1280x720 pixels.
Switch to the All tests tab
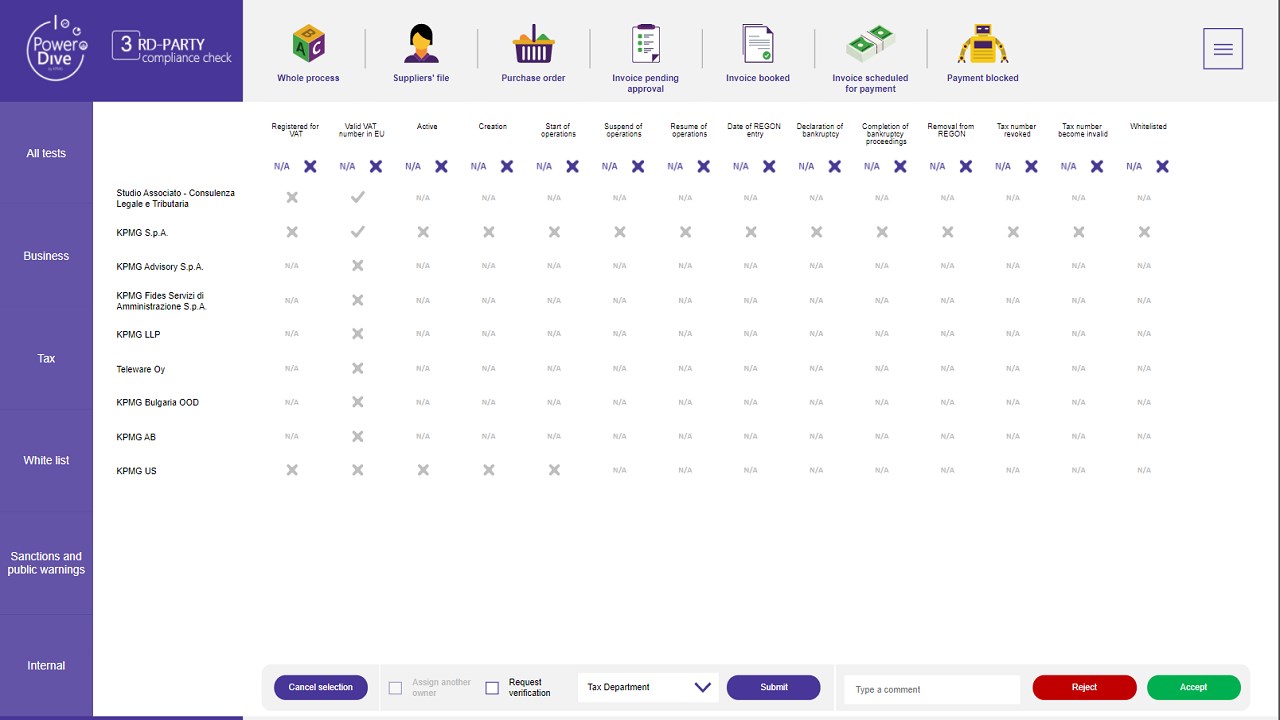click(x=46, y=153)
